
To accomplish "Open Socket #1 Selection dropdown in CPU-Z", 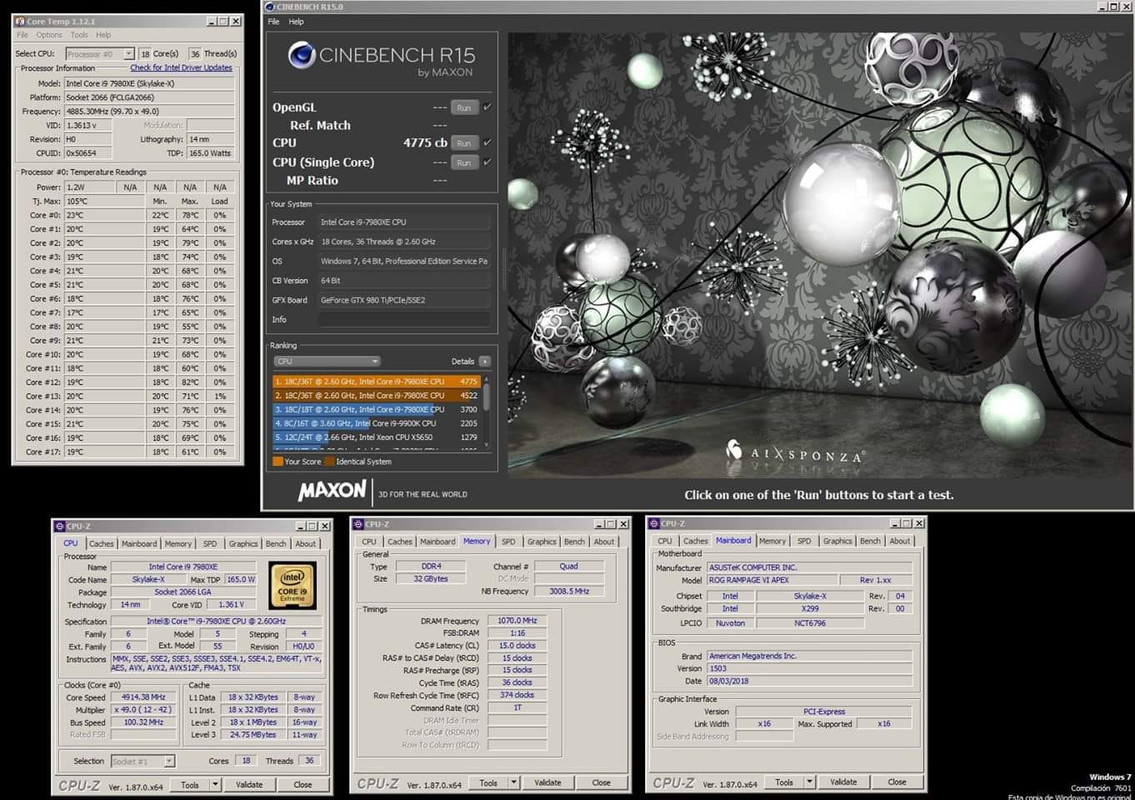I will pos(143,761).
